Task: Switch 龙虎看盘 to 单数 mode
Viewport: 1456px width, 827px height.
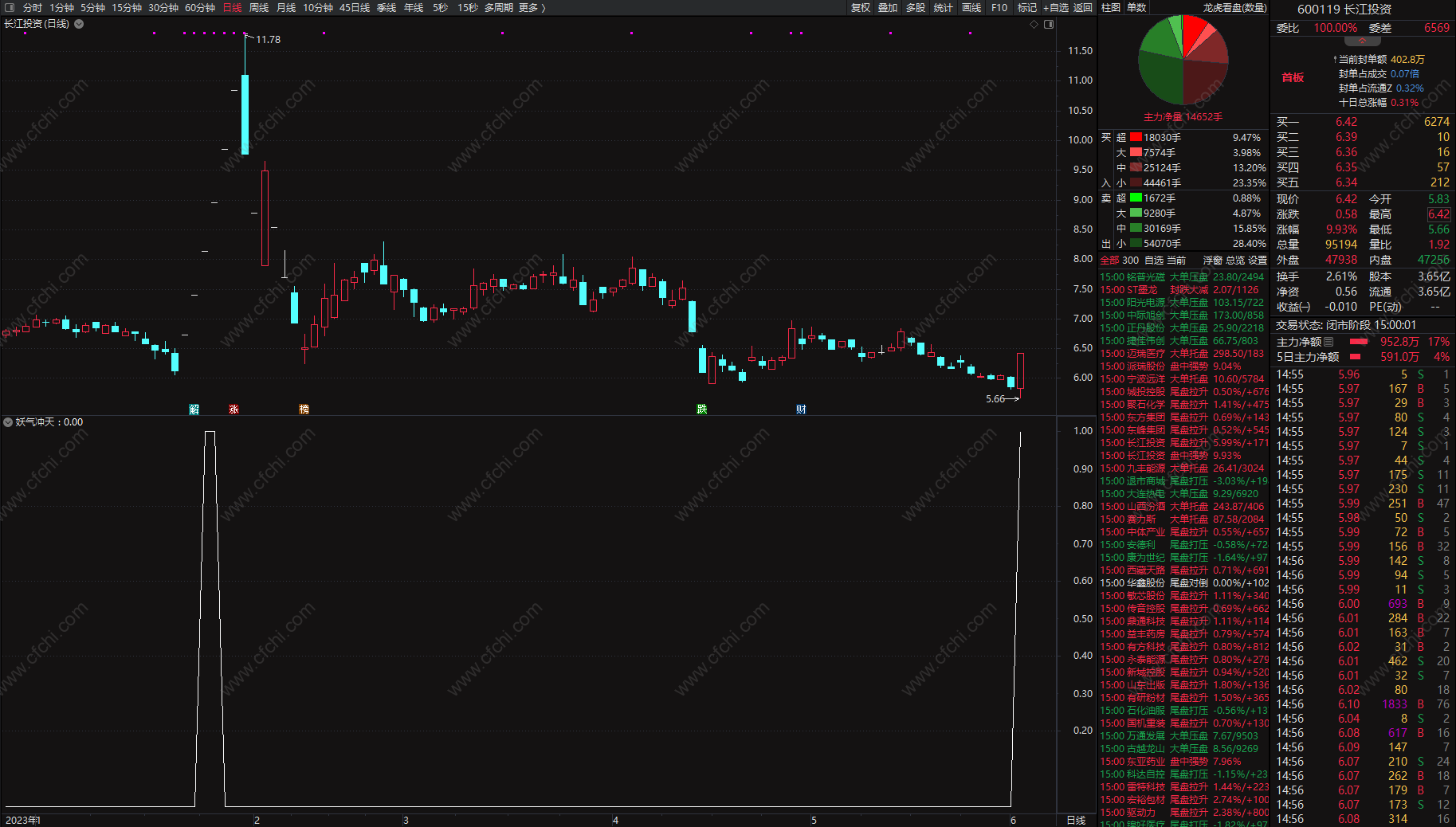Action: [1136, 7]
